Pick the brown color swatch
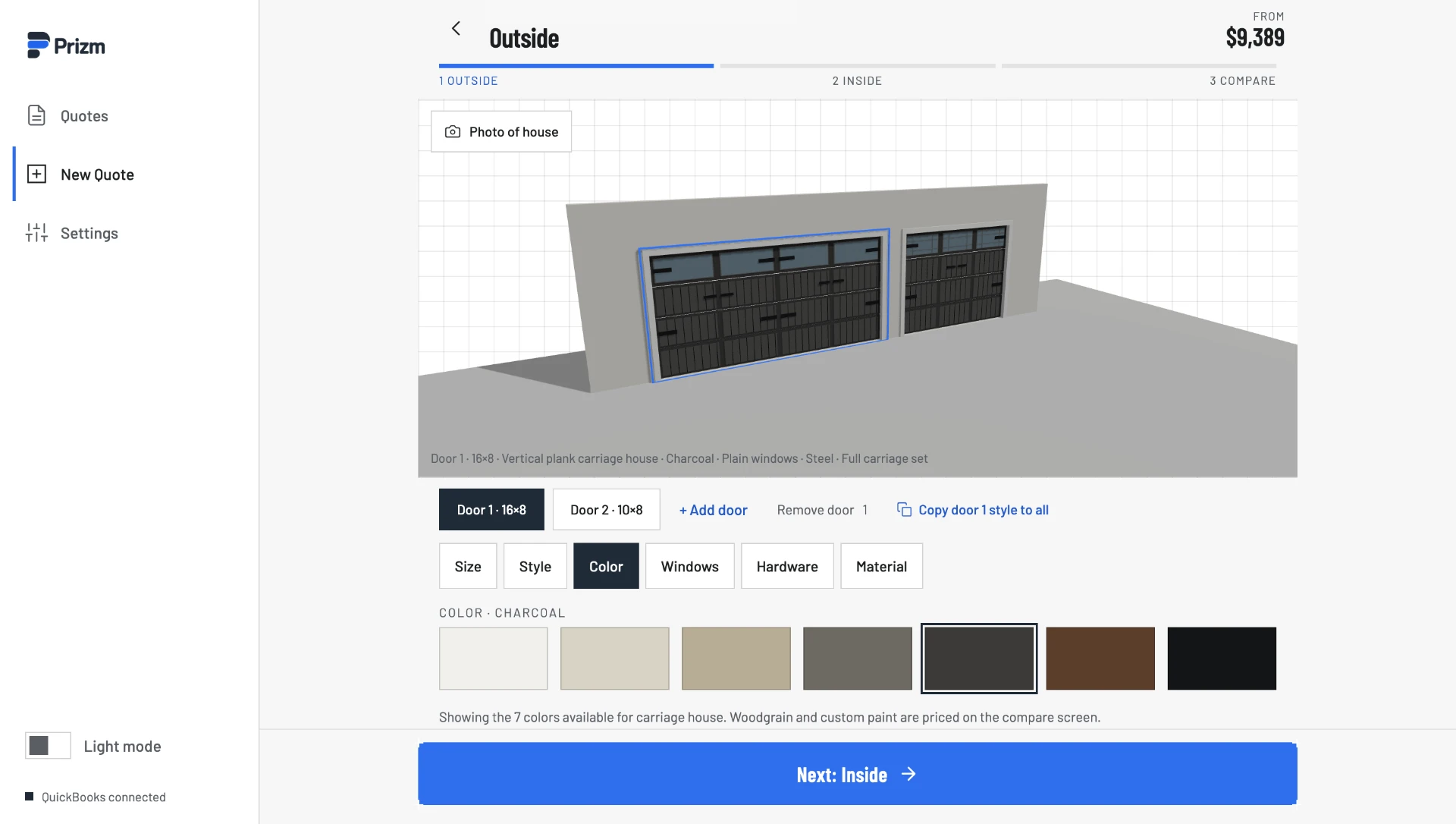The image size is (1456, 824). pyautogui.click(x=1100, y=659)
